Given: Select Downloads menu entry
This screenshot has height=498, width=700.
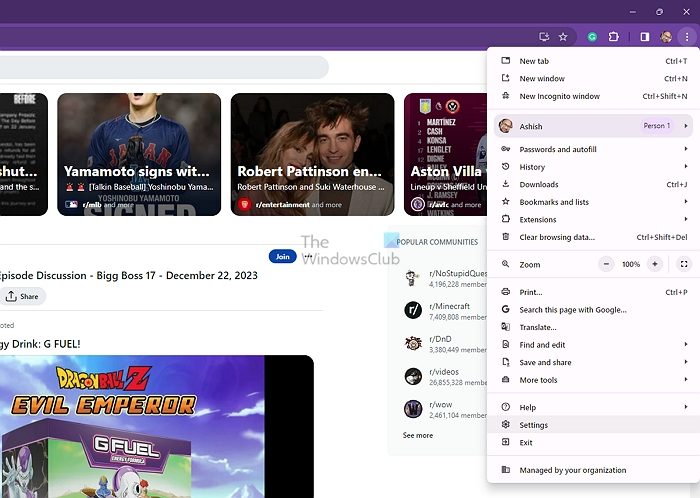Looking at the screenshot, I should pos(594,184).
